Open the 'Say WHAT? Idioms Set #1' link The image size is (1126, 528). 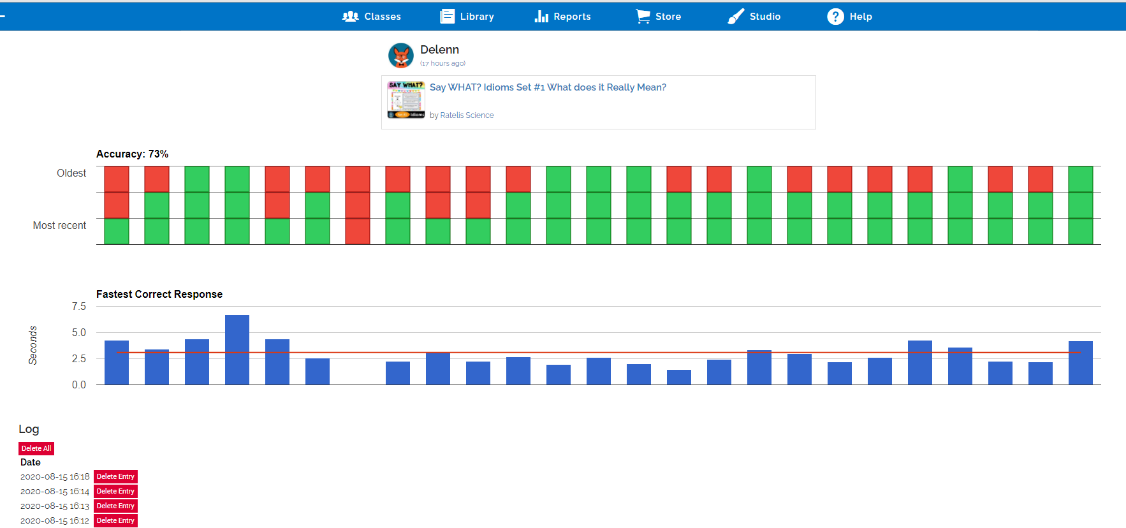pos(548,88)
